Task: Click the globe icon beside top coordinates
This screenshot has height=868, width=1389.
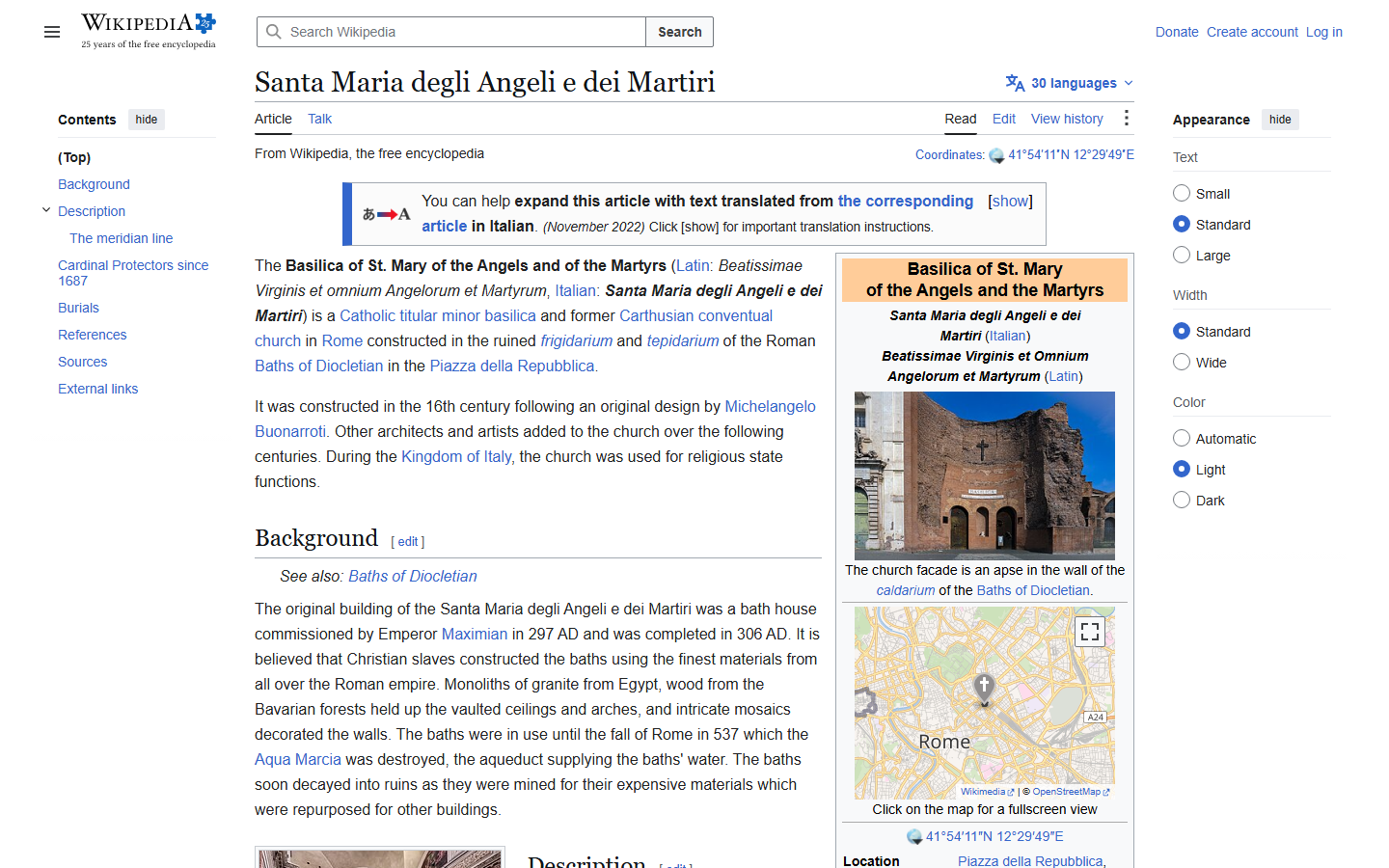Action: (x=996, y=155)
